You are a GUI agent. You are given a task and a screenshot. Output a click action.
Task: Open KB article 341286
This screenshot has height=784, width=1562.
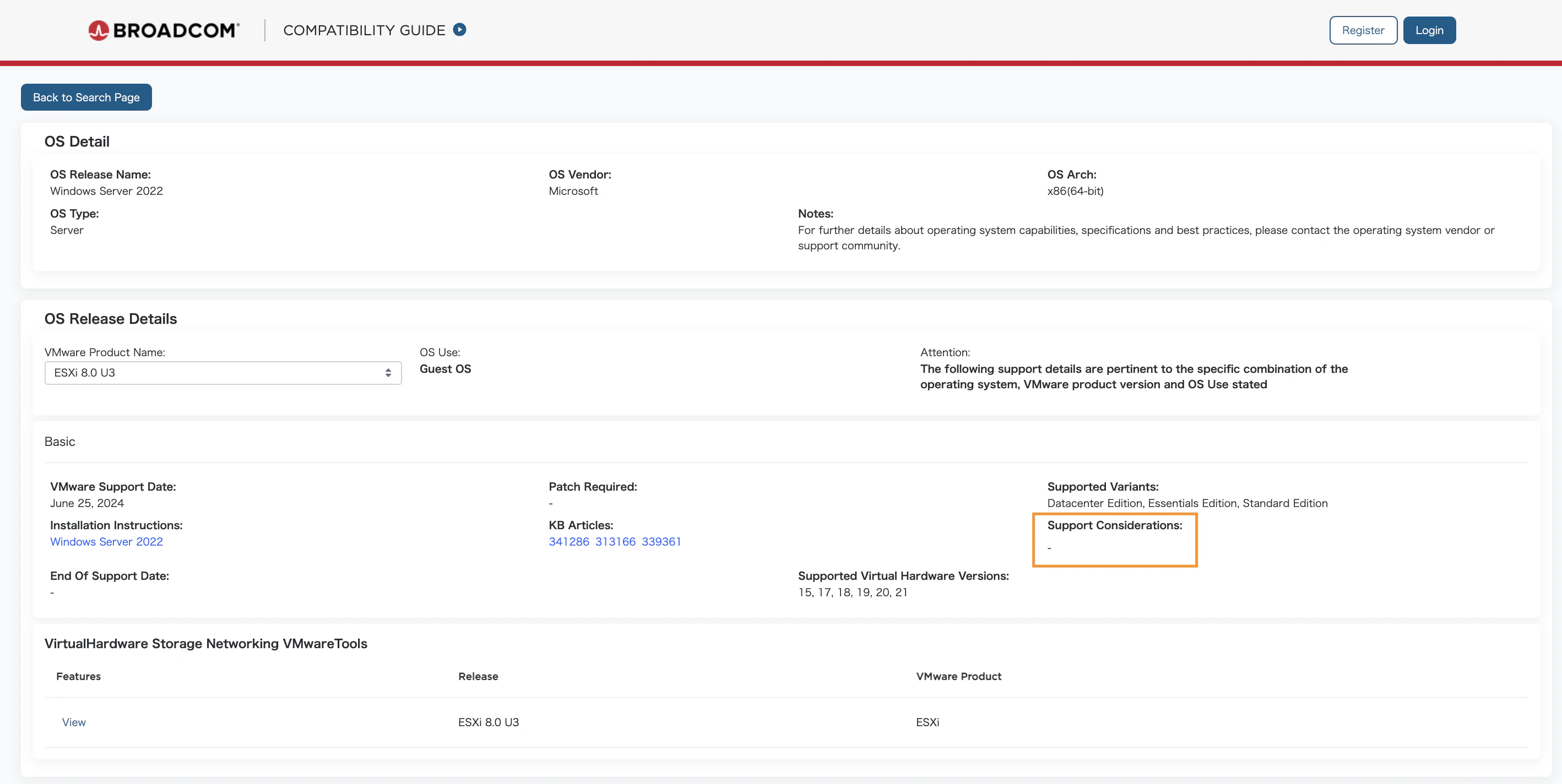click(569, 541)
